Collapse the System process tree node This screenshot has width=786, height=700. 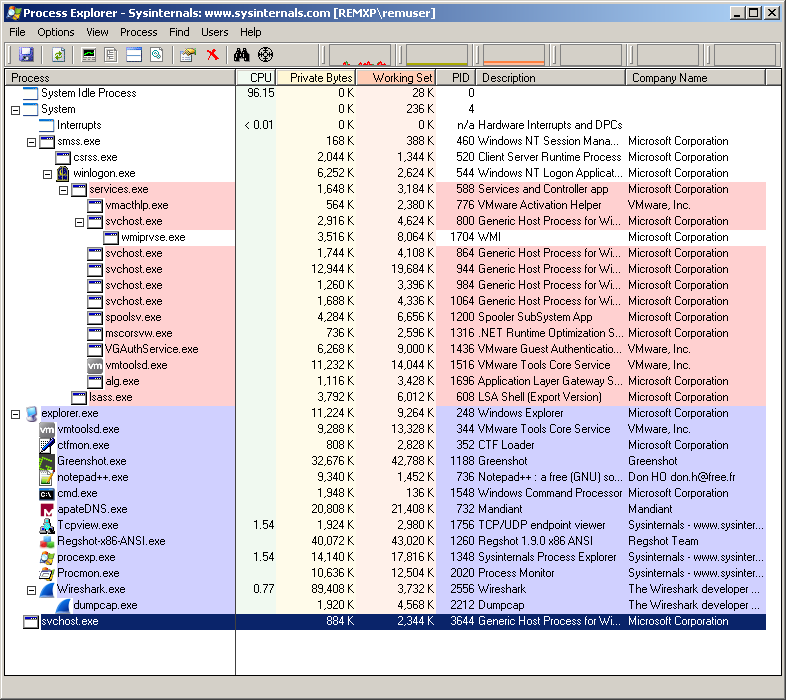16,110
